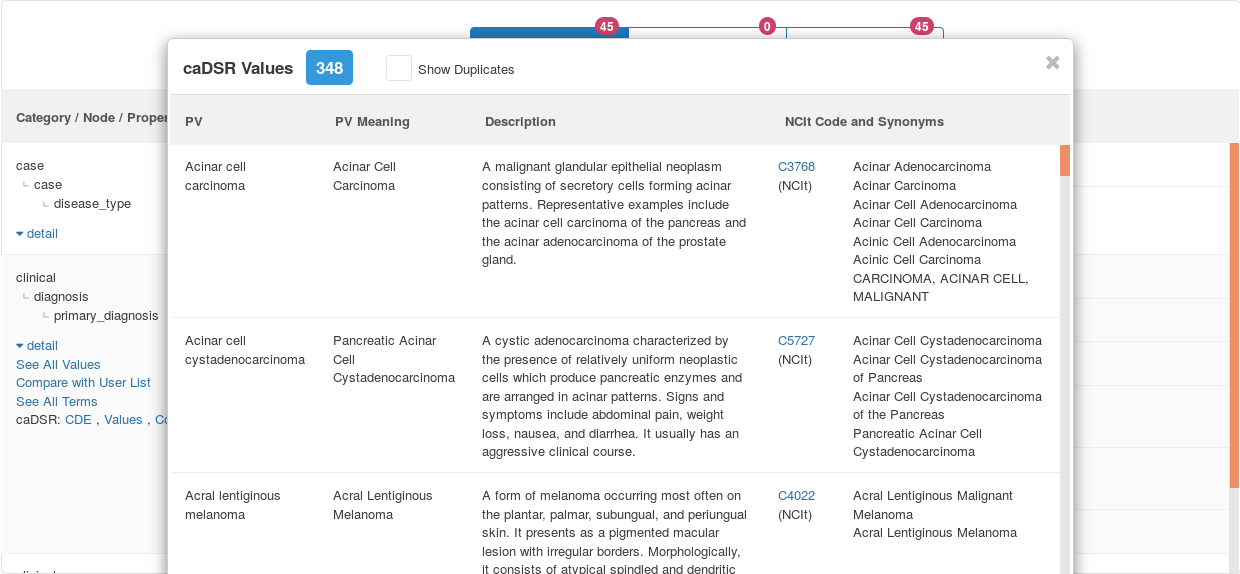Open NCIt code C3768 link
This screenshot has width=1240, height=574.
click(x=796, y=167)
